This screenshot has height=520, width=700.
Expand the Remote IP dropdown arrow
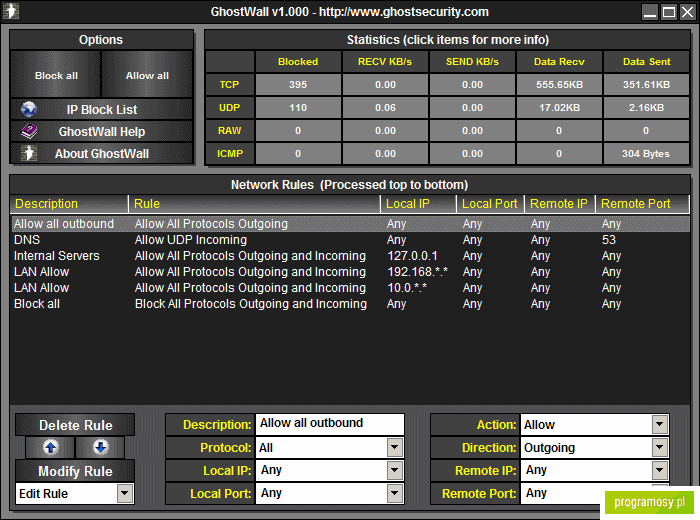coord(659,470)
